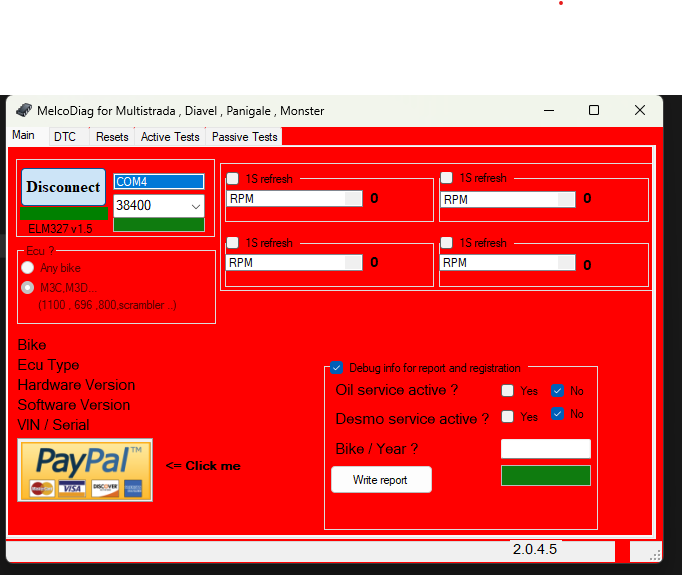Viewport: 682px width, 575px height.
Task: Click the Write report button
Action: pos(381,480)
